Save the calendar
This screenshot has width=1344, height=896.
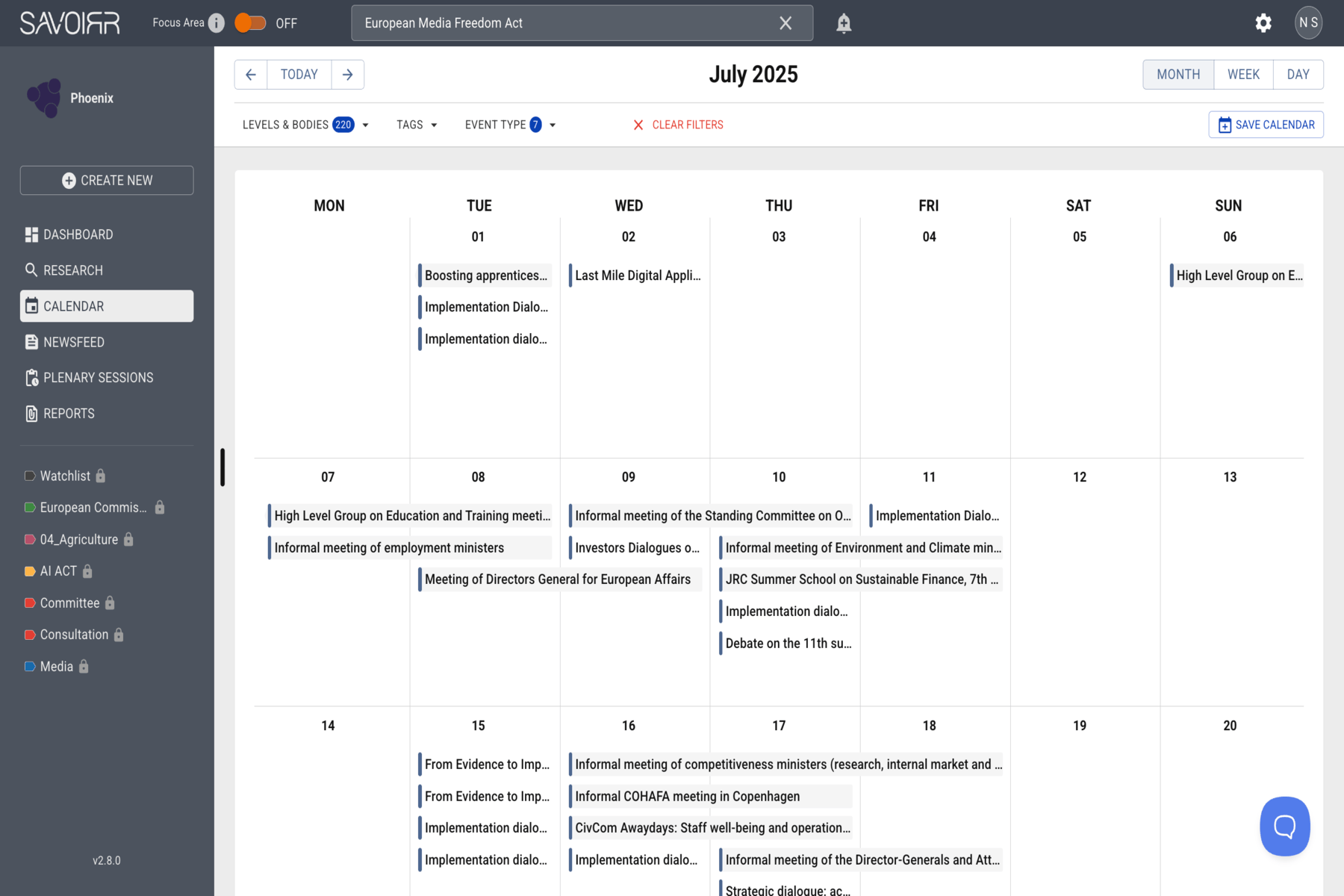[1266, 125]
